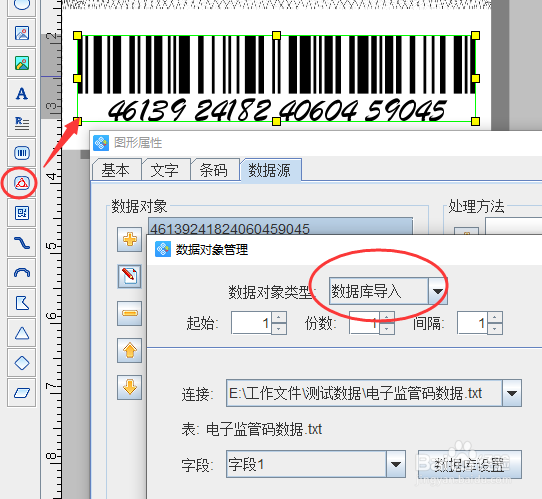Select the parallelogram shape tool
The height and width of the screenshot is (499, 542).
[x=21, y=393]
